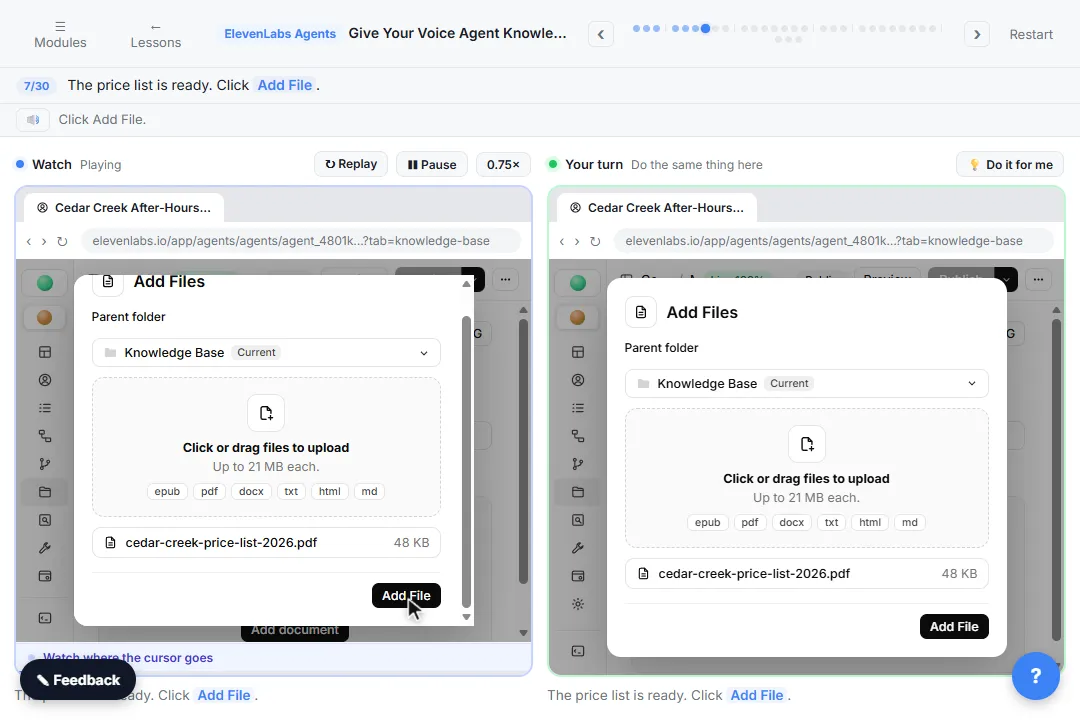Select cedar-creek-price-list-2026.pdf in Your turn dialog

click(x=807, y=574)
